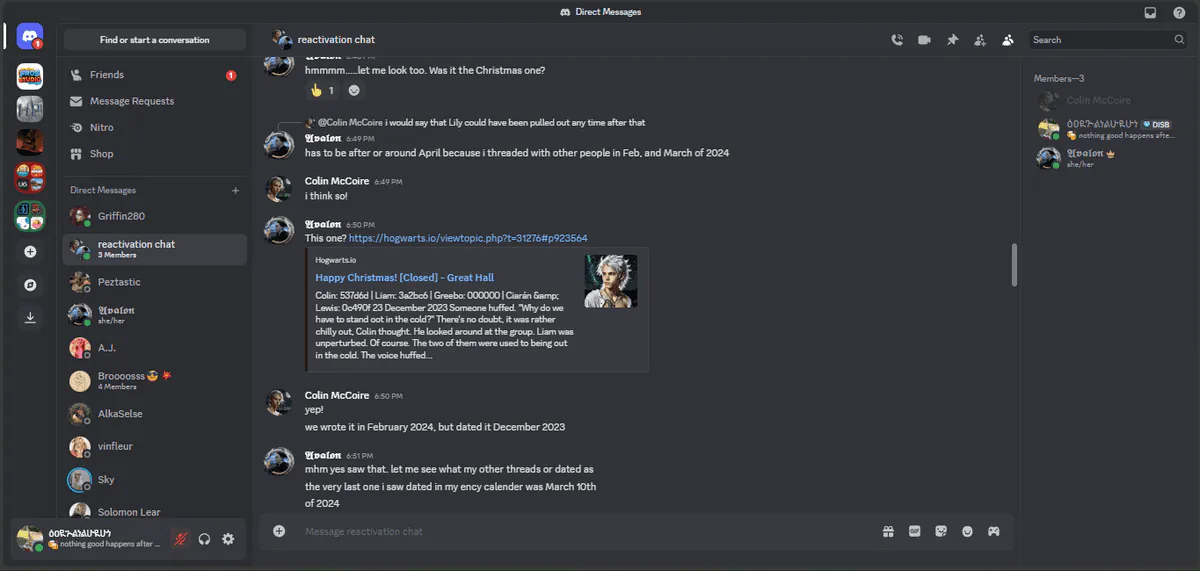
Task: Open the Shop page
Action: coord(154,154)
